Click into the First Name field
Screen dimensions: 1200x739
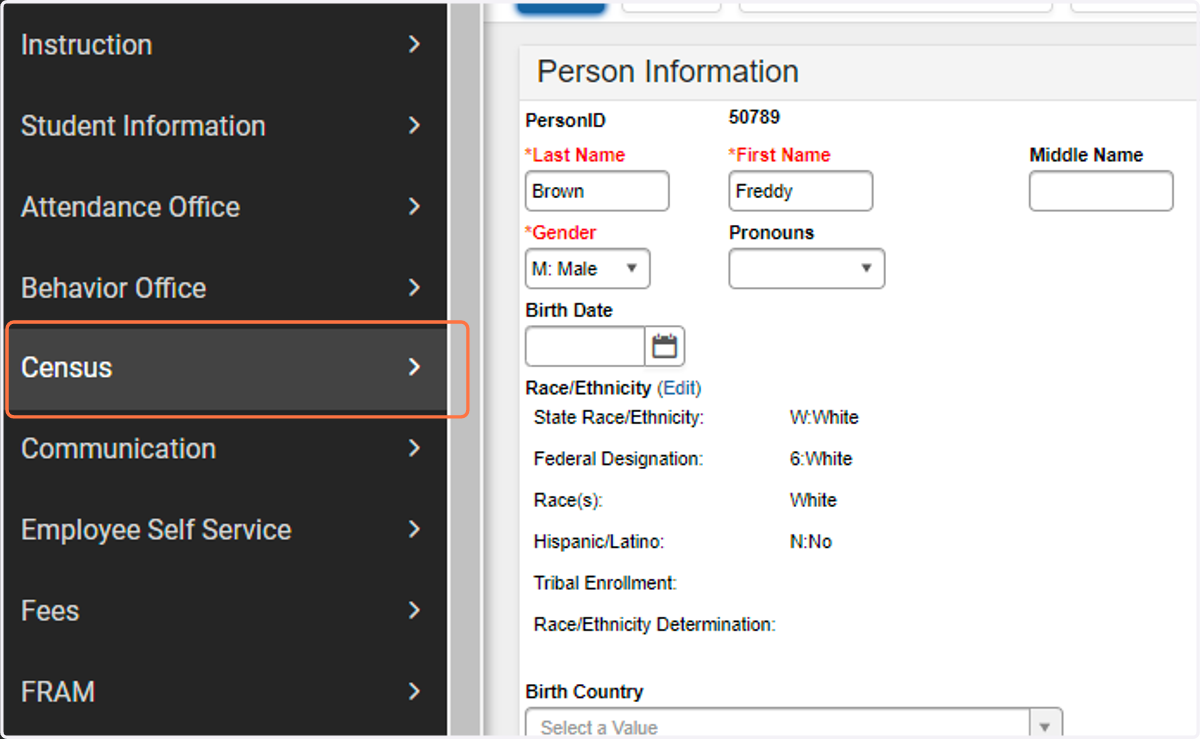801,191
